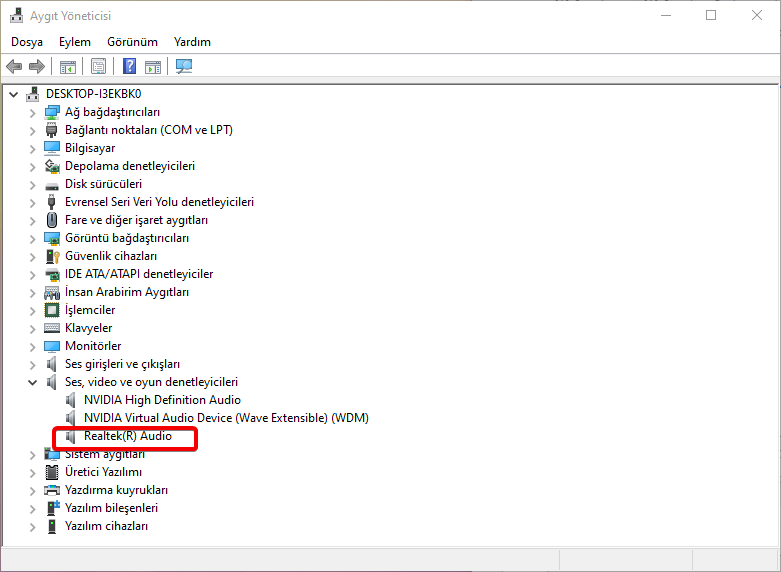Viewport: 781px width, 572px height.
Task: Click Scan for hardware changes monitor icon
Action: pos(184,66)
